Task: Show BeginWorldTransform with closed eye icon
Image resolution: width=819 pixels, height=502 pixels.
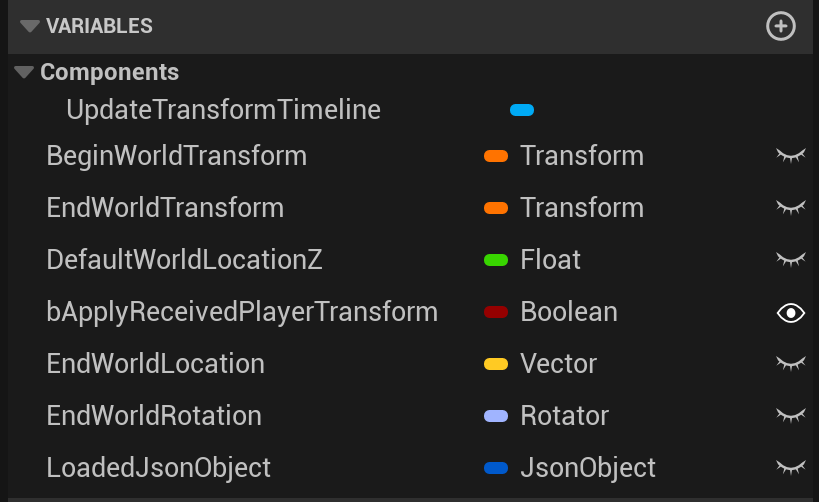Action: [790, 156]
